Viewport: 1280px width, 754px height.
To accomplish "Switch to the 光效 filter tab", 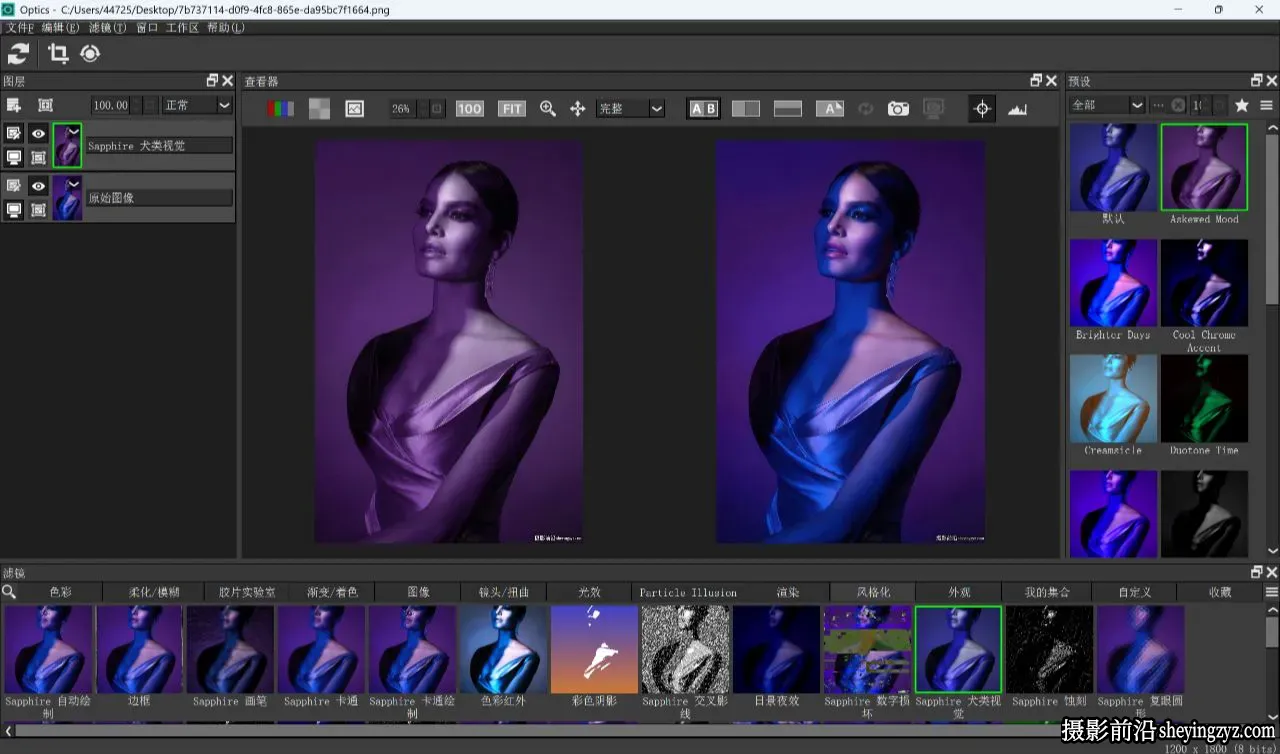I will point(590,592).
